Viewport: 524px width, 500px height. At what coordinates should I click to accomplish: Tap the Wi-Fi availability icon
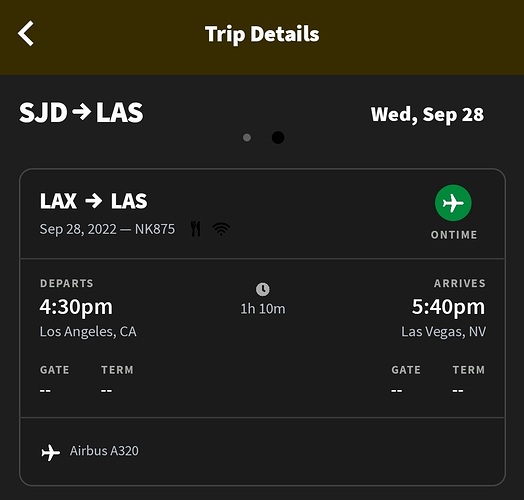[221, 229]
